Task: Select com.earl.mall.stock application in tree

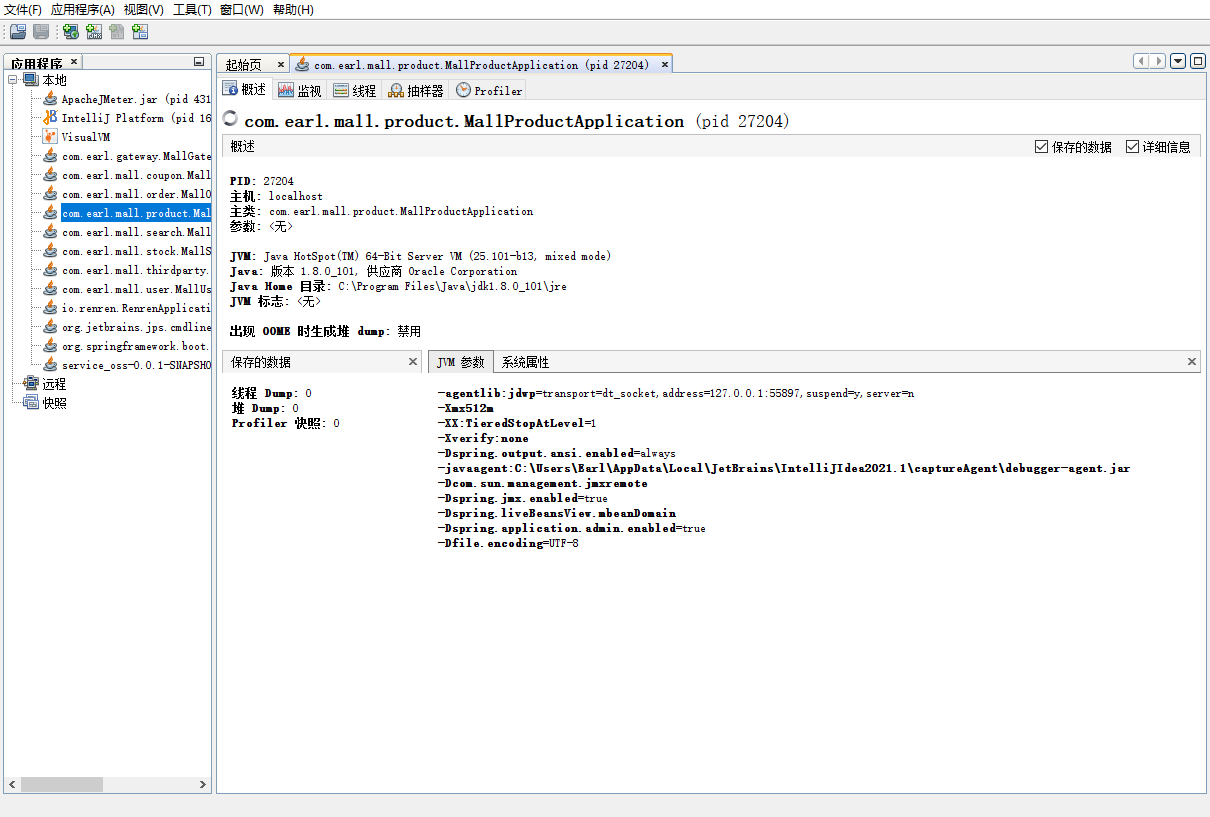Action: 136,251
